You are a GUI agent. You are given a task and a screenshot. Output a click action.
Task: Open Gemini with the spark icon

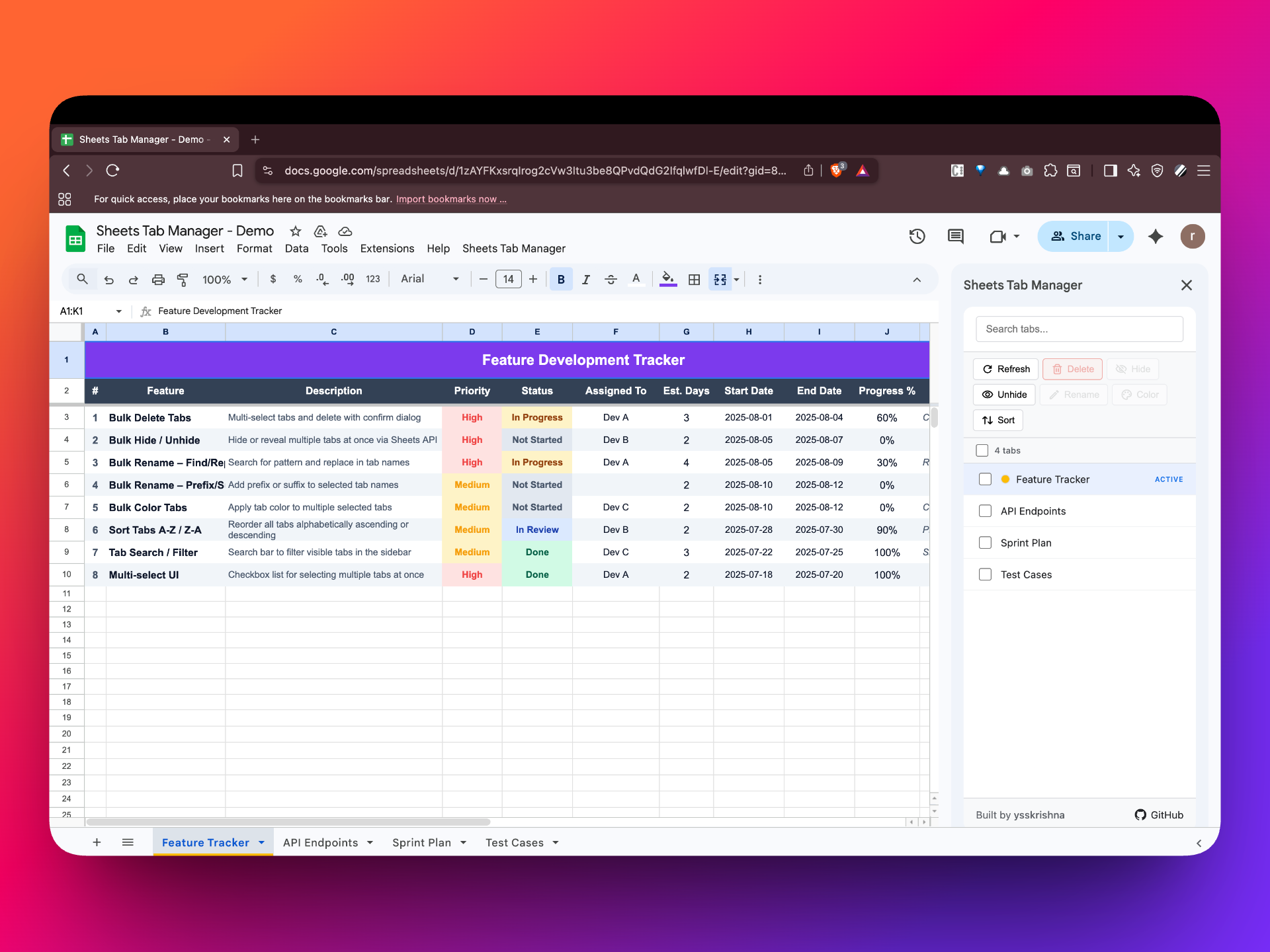(x=1156, y=236)
